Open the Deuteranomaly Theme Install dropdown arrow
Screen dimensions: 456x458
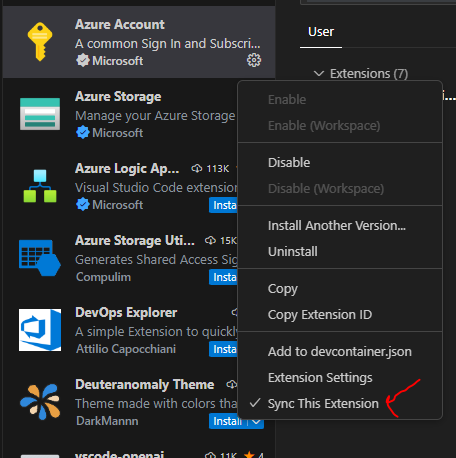point(256,421)
